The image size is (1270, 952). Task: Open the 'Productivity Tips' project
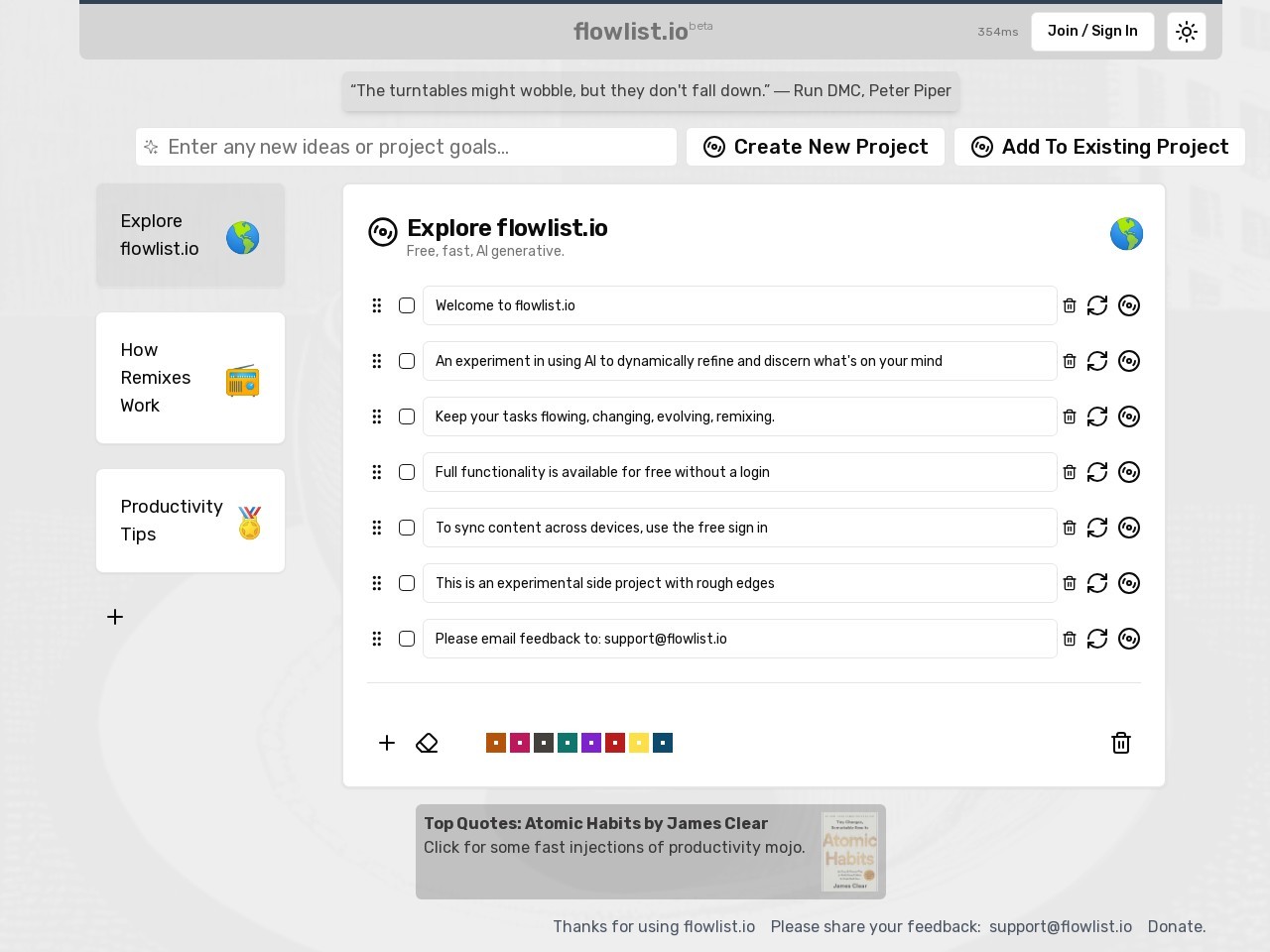coord(190,521)
